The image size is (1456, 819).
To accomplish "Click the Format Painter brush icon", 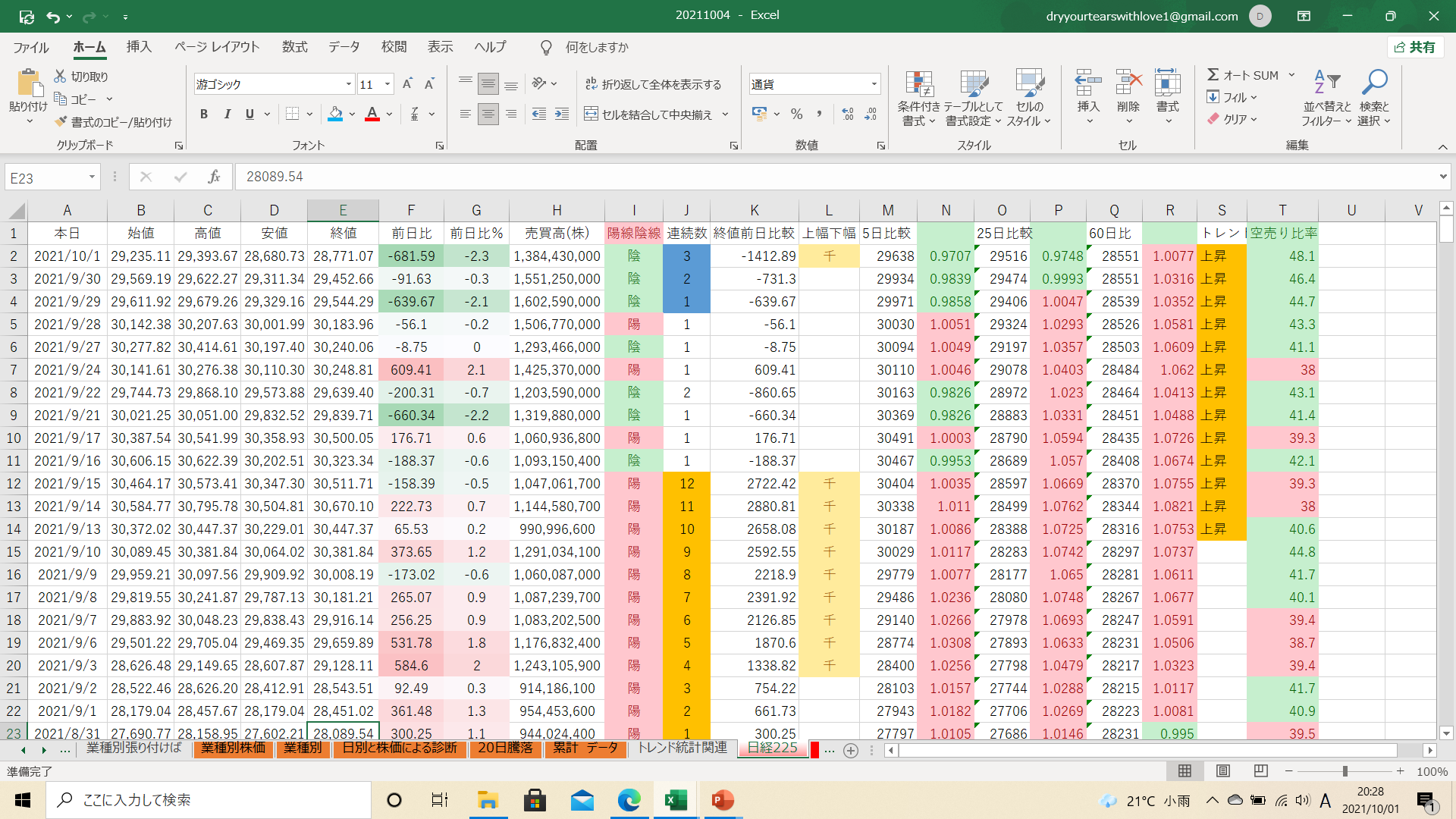I will (61, 122).
